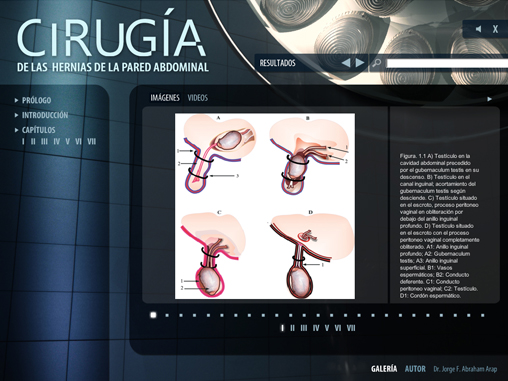Open the Galería section at bottom
The height and width of the screenshot is (381, 508).
tap(384, 369)
